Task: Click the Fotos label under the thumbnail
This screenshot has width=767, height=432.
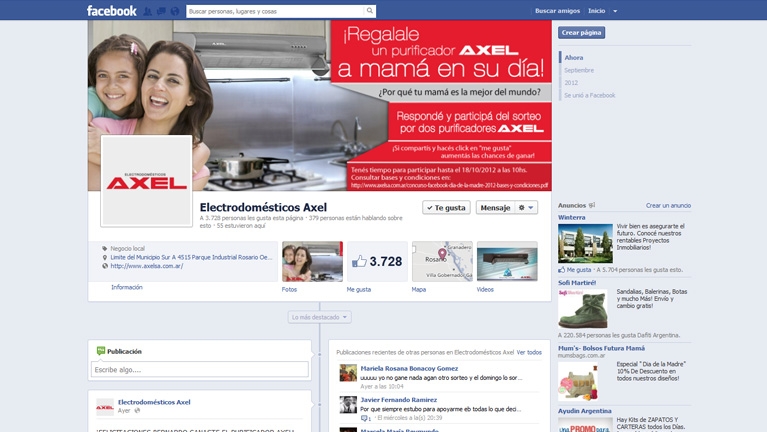Action: coord(289,290)
